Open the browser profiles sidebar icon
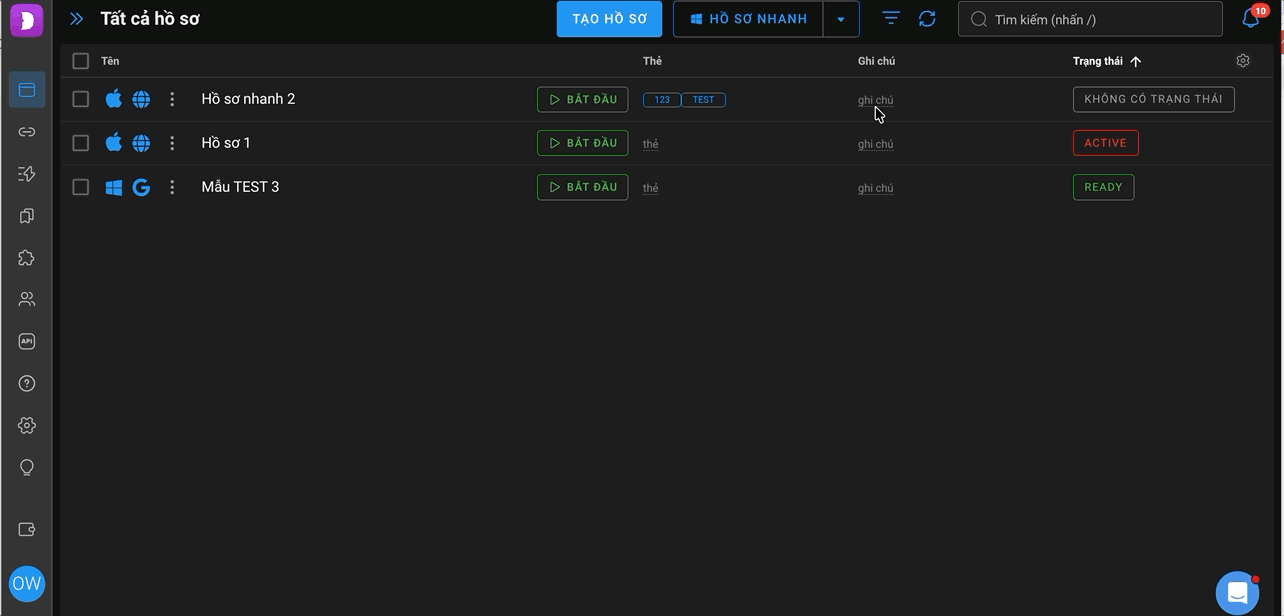 tap(27, 90)
